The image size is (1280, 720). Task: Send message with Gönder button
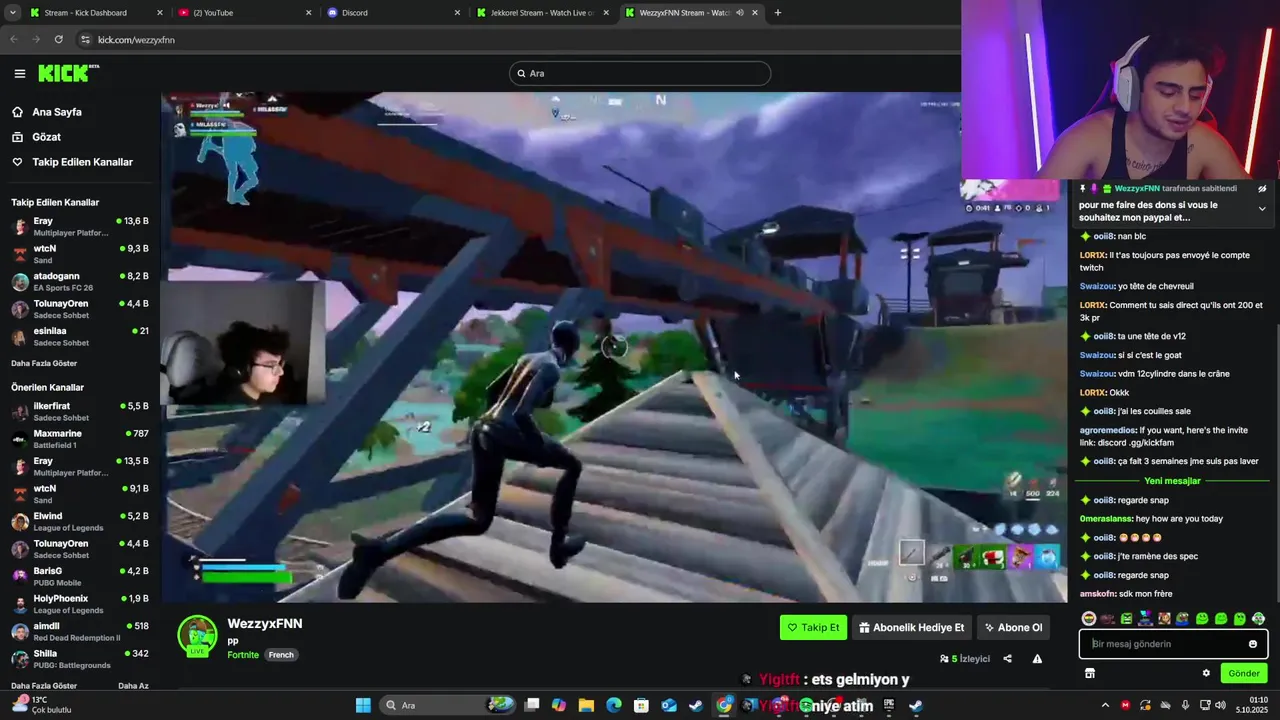tap(1244, 673)
